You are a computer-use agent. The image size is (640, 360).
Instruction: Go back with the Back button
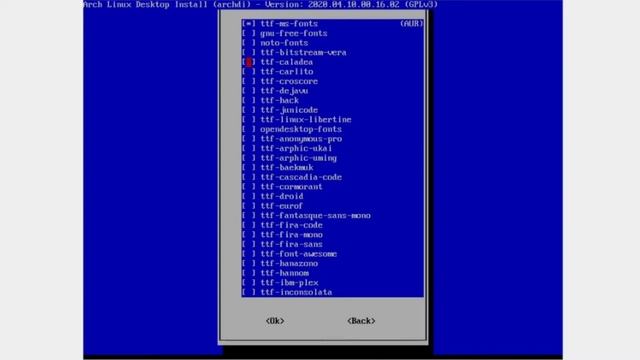(361, 321)
